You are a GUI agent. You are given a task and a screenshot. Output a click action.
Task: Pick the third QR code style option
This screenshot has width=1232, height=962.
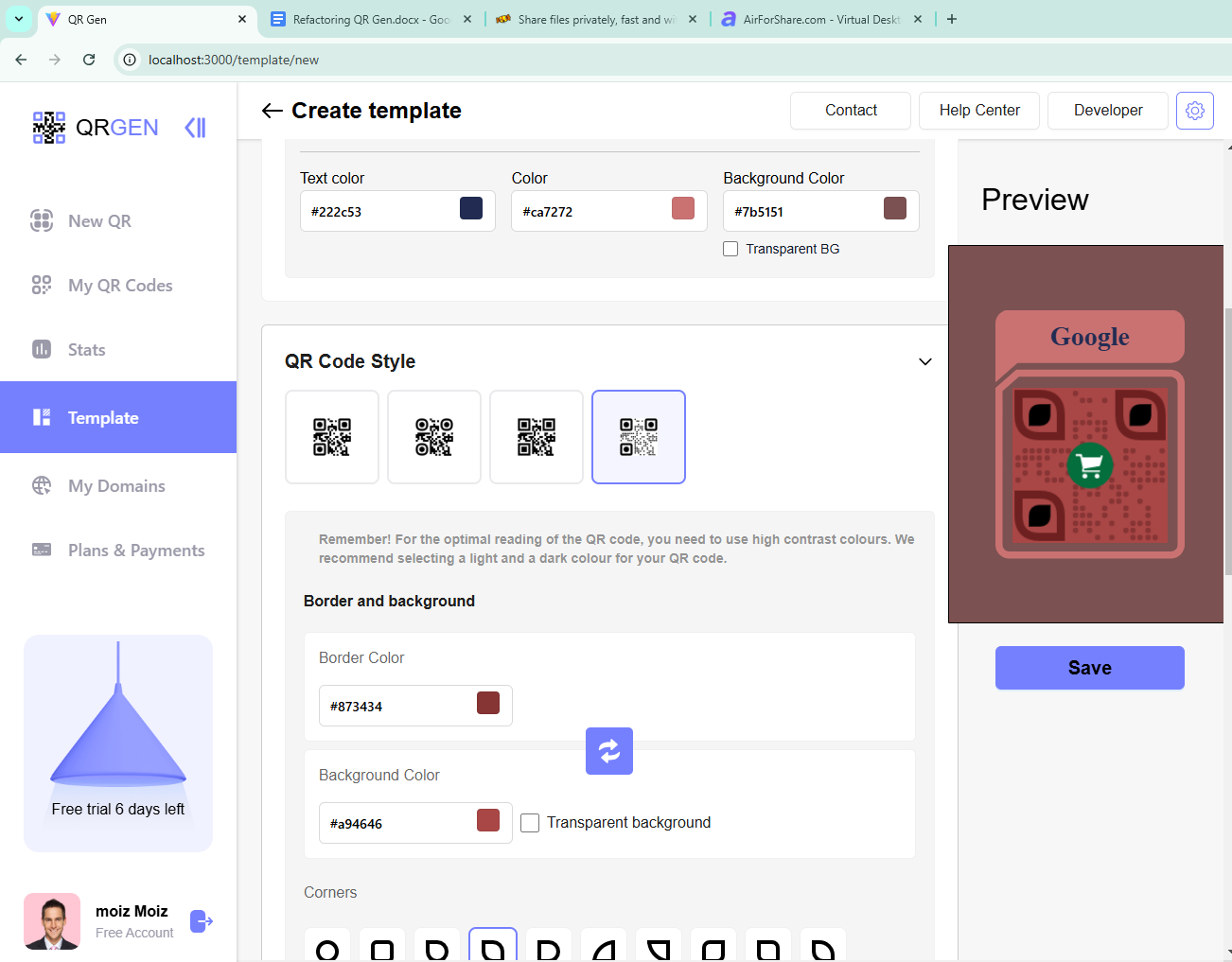(x=537, y=437)
